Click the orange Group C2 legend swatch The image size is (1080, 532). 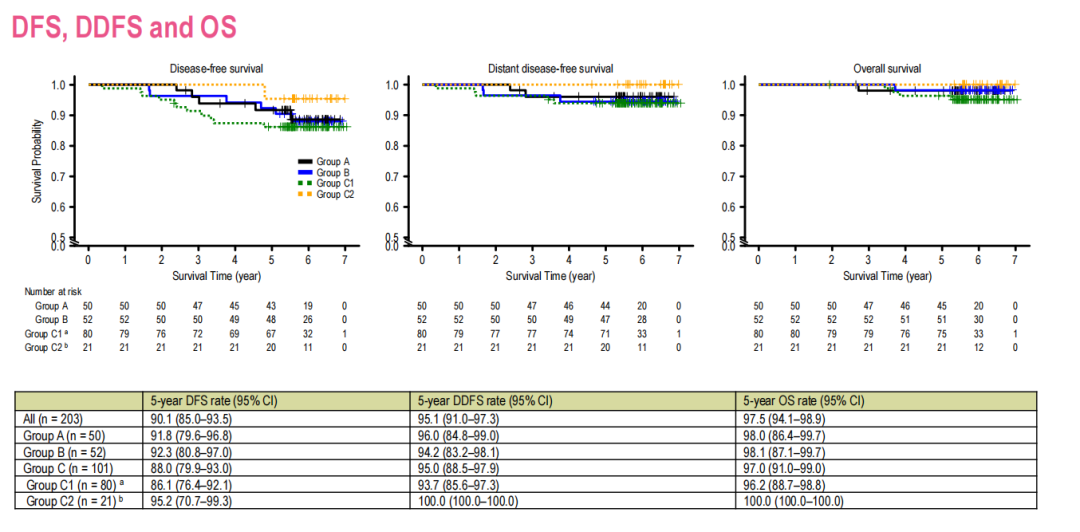[x=305, y=194]
